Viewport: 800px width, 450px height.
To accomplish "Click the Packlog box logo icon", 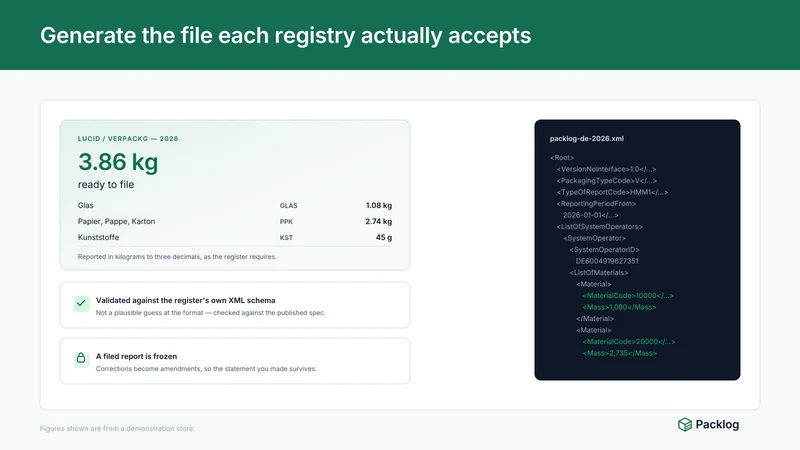I will 685,424.
